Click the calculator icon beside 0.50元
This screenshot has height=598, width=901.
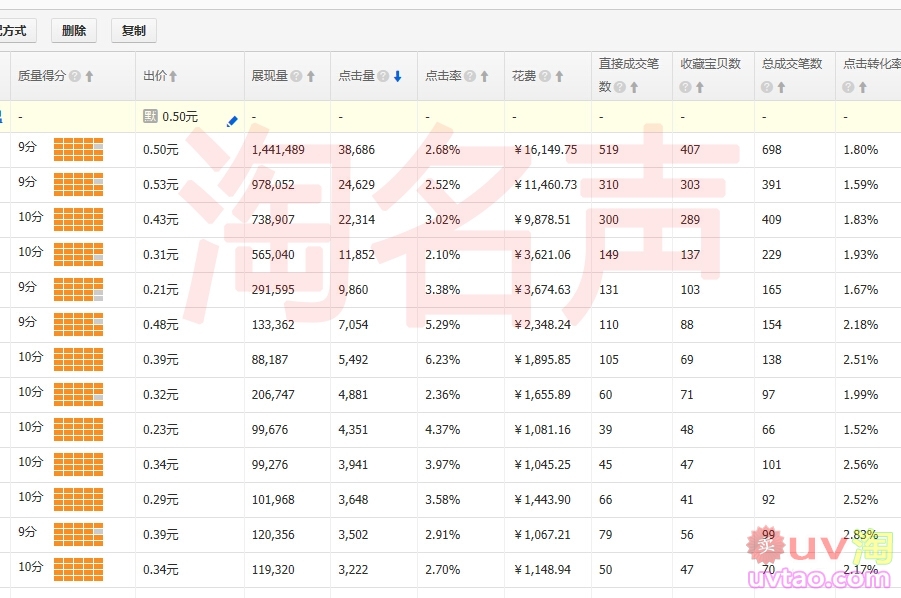[x=150, y=117]
